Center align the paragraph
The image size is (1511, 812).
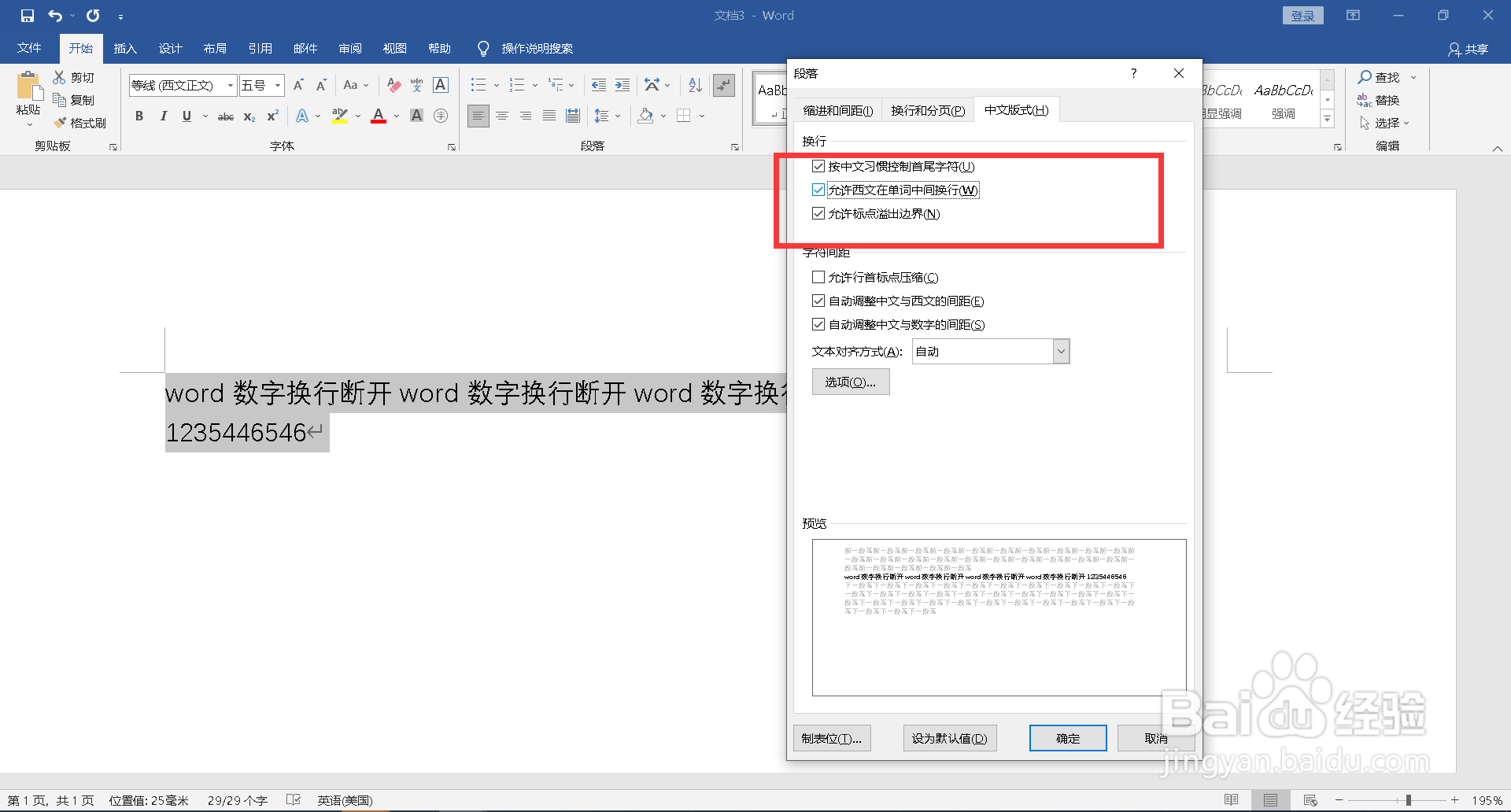[502, 116]
